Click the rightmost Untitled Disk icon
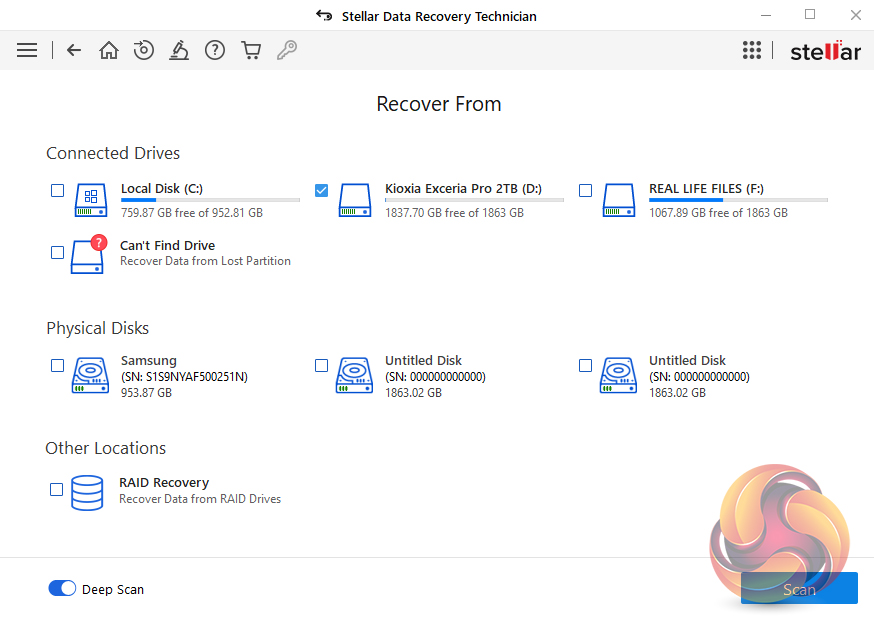Image resolution: width=874 pixels, height=621 pixels. click(618, 375)
